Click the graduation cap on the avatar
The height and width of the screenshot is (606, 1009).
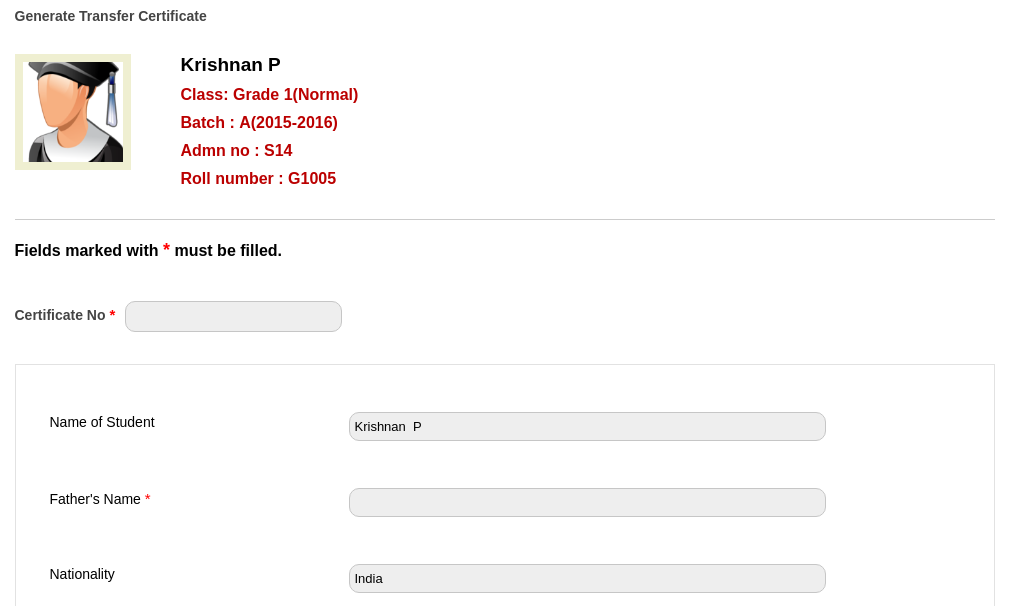(x=75, y=75)
